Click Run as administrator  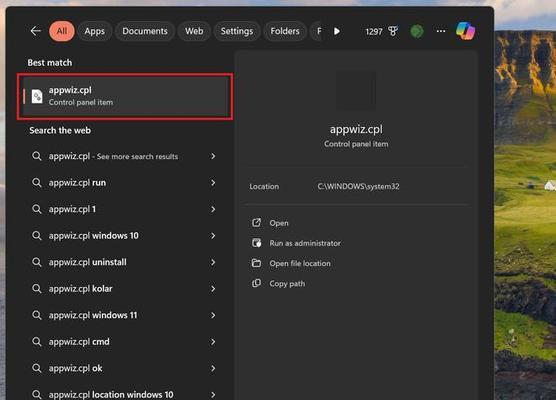305,243
